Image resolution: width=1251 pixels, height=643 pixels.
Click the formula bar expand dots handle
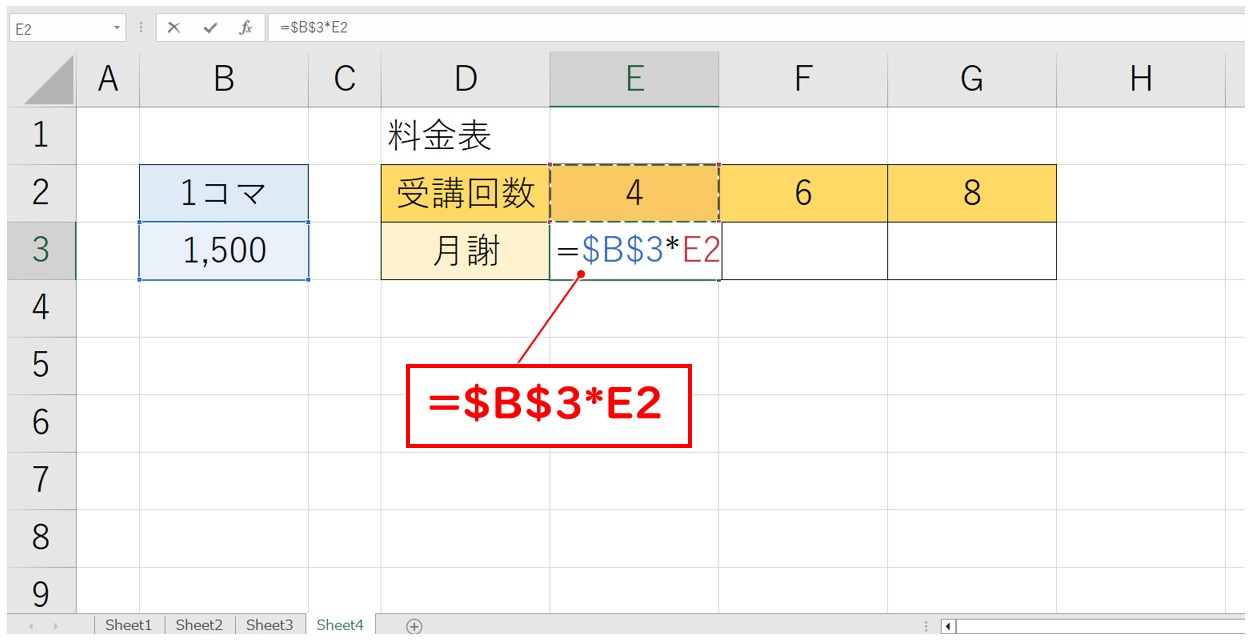pyautogui.click(x=141, y=28)
